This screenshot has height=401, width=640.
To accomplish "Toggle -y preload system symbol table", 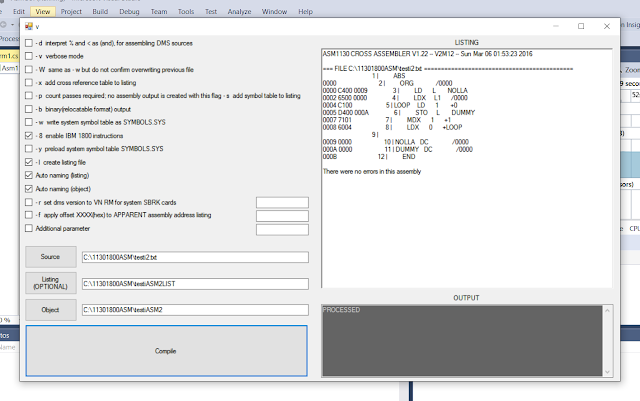I will click(29, 149).
